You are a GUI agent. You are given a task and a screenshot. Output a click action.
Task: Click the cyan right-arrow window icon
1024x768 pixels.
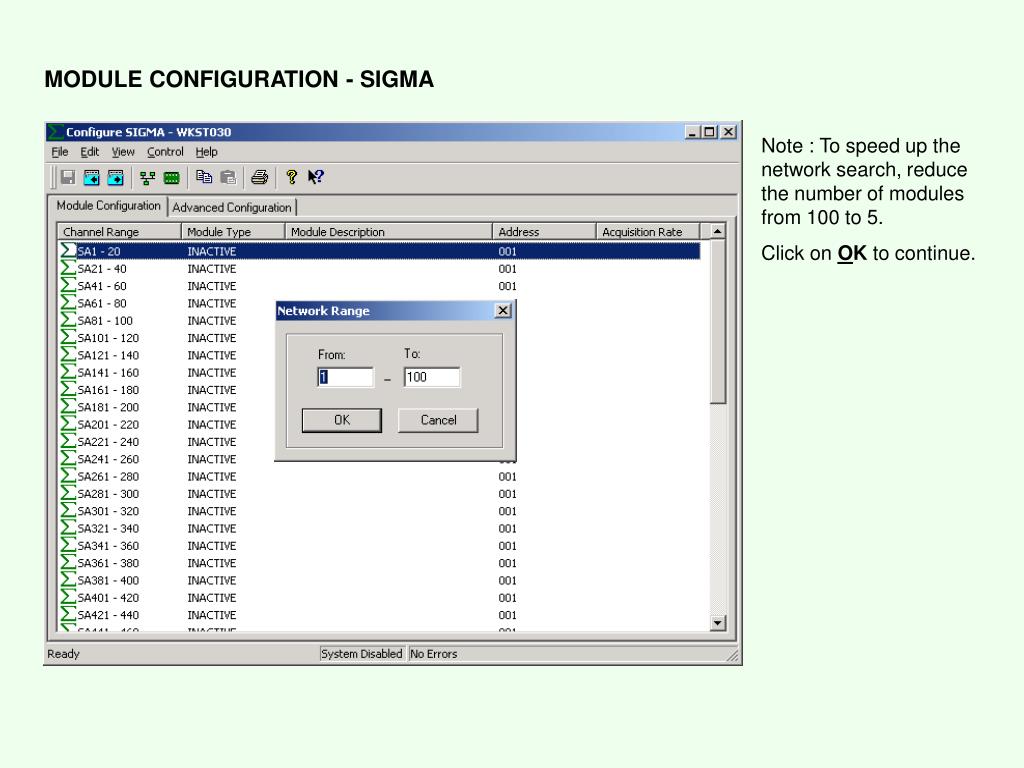pos(116,177)
